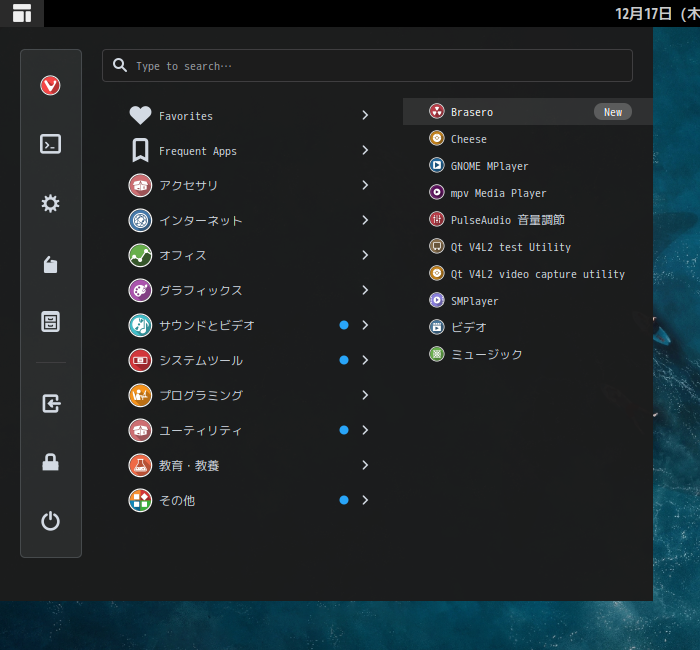Lock screen using padlock icon
The height and width of the screenshot is (650, 700).
(50, 462)
